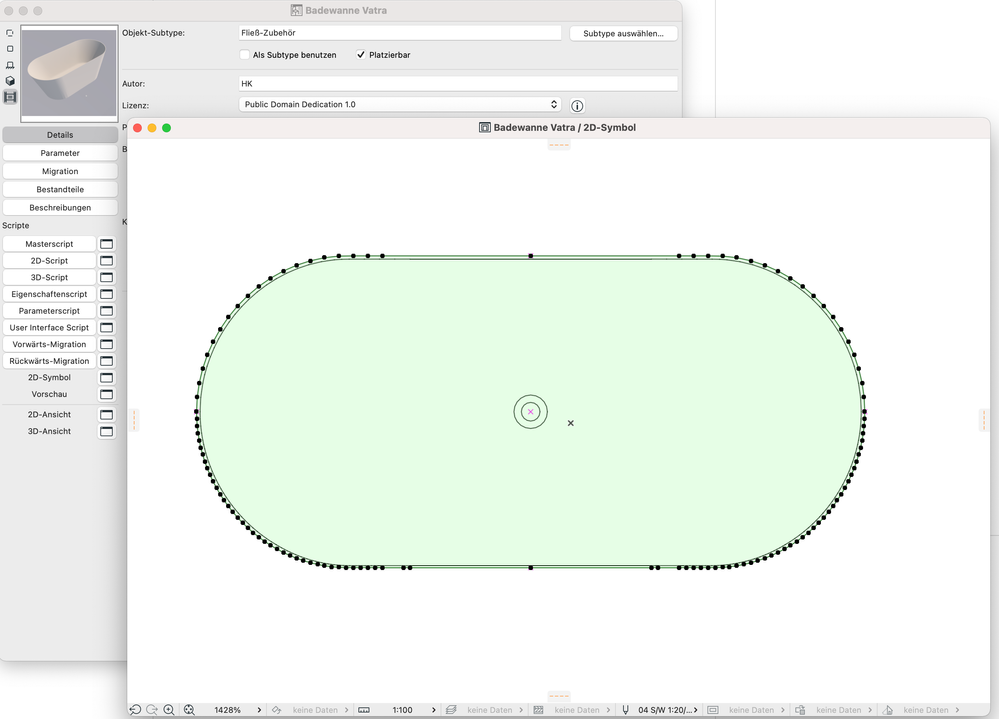Switch to the Parameter section
Image resolution: width=999 pixels, height=719 pixels.
coord(60,153)
